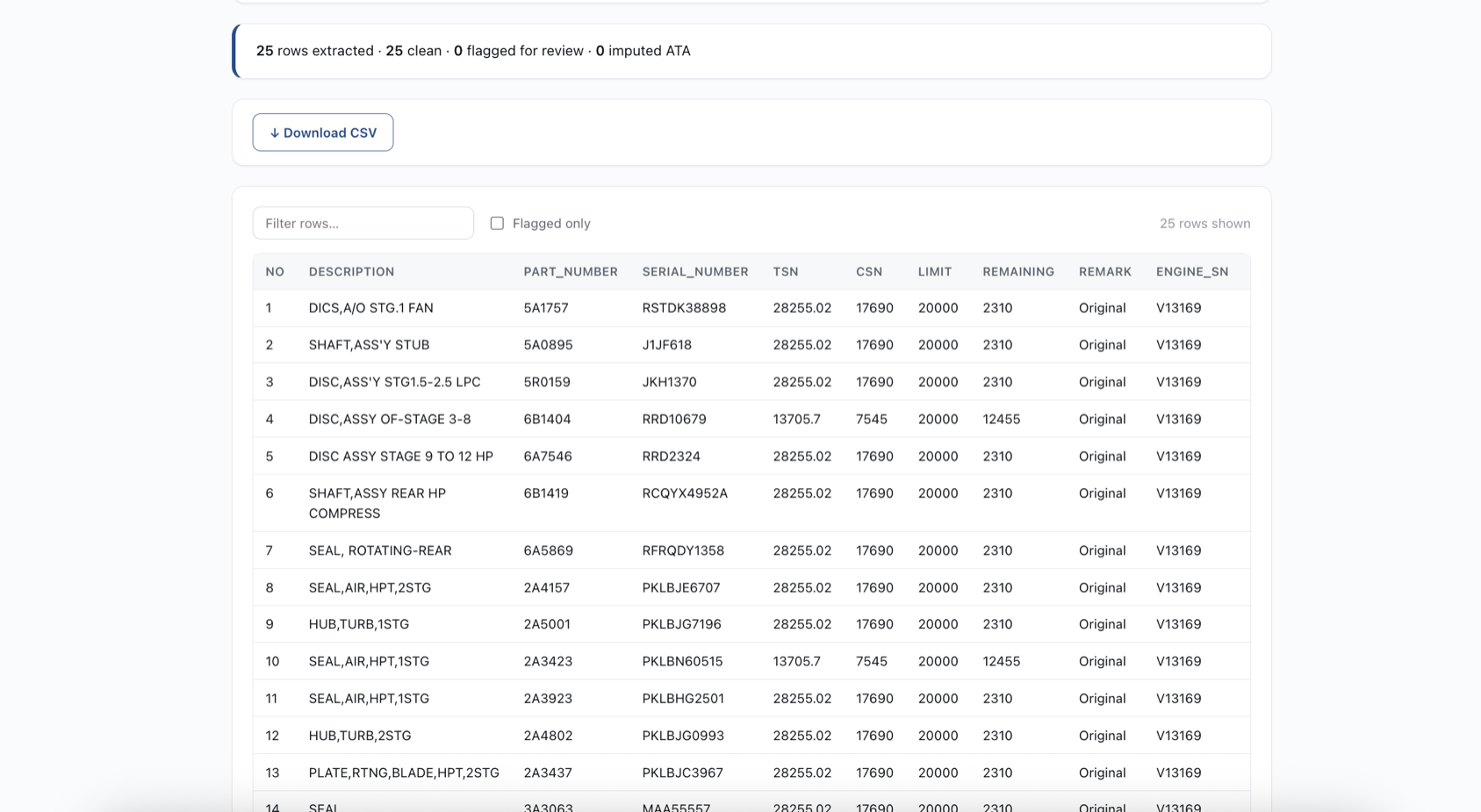The height and width of the screenshot is (812, 1481).
Task: Enable the Flagged only checkbox
Action: click(497, 223)
